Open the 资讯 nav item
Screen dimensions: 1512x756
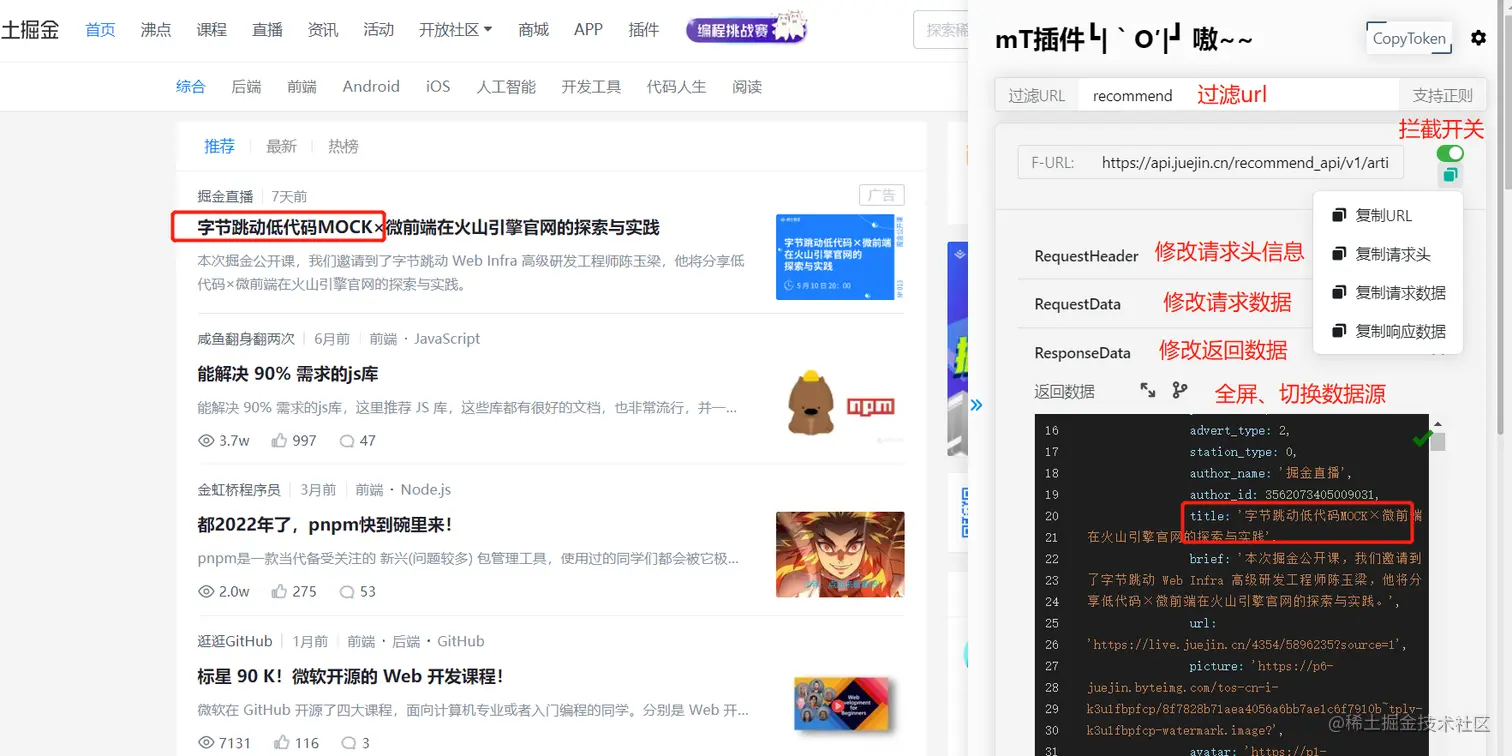323,29
